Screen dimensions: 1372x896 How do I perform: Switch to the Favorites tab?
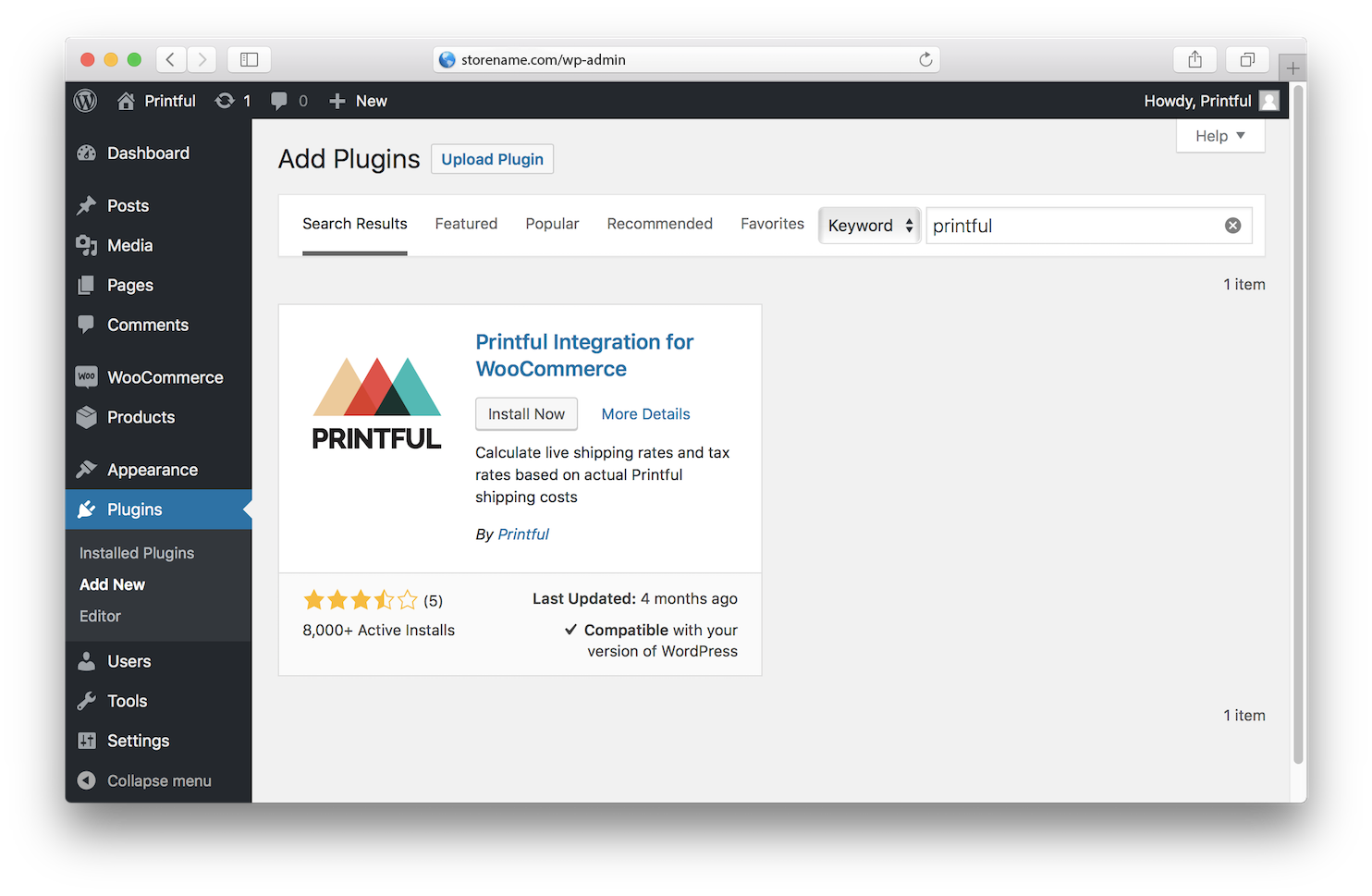tap(772, 225)
